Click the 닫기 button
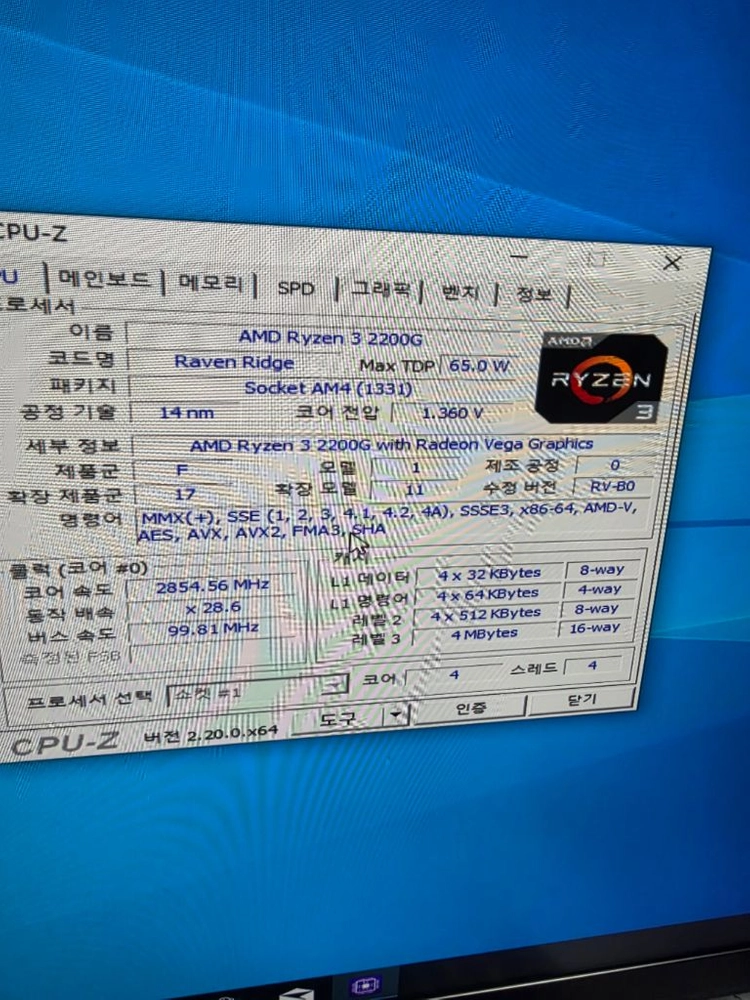 (581, 700)
